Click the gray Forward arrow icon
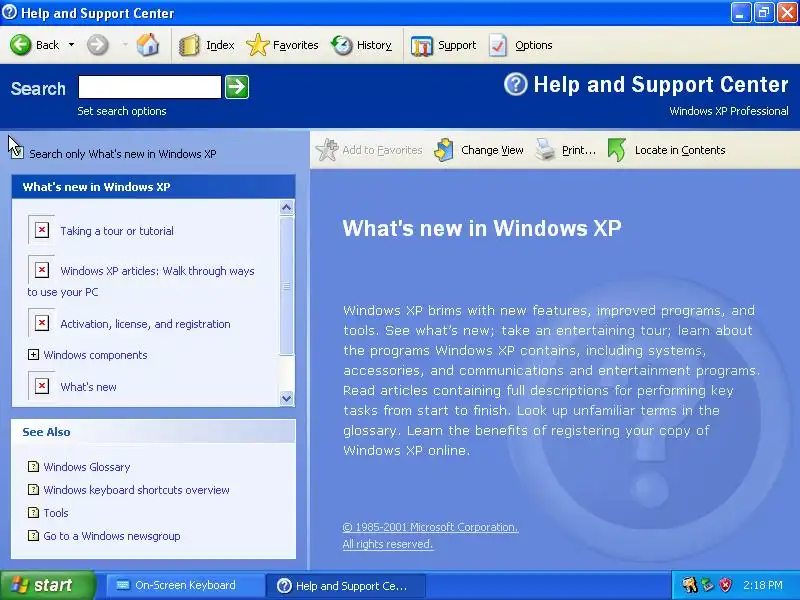800x600 pixels. [x=97, y=45]
